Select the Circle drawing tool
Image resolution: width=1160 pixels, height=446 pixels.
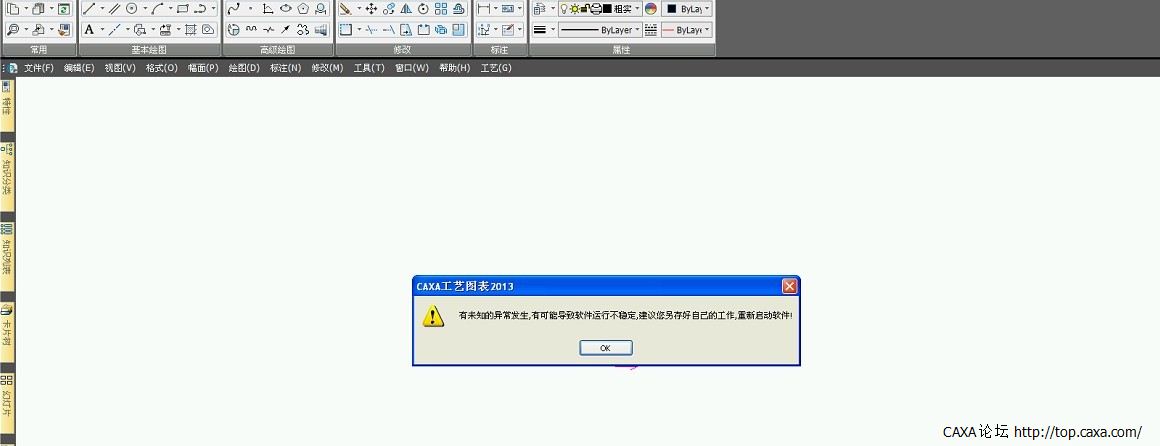click(130, 9)
